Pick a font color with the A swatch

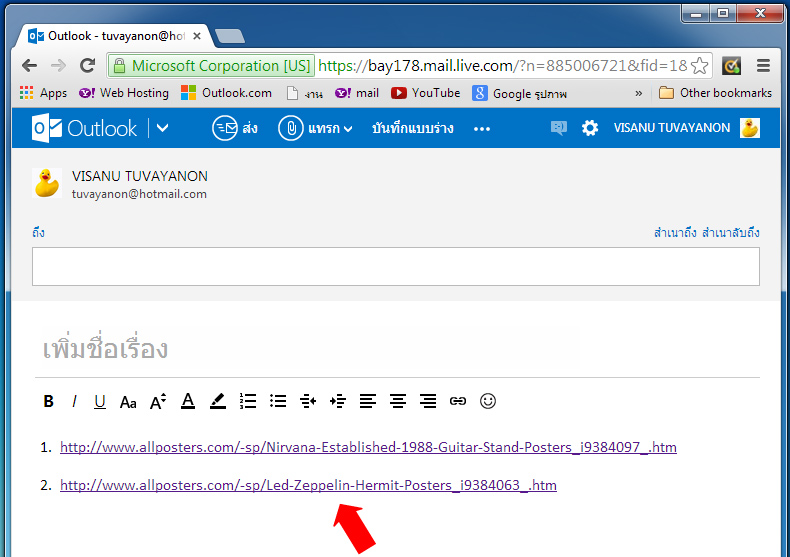187,401
